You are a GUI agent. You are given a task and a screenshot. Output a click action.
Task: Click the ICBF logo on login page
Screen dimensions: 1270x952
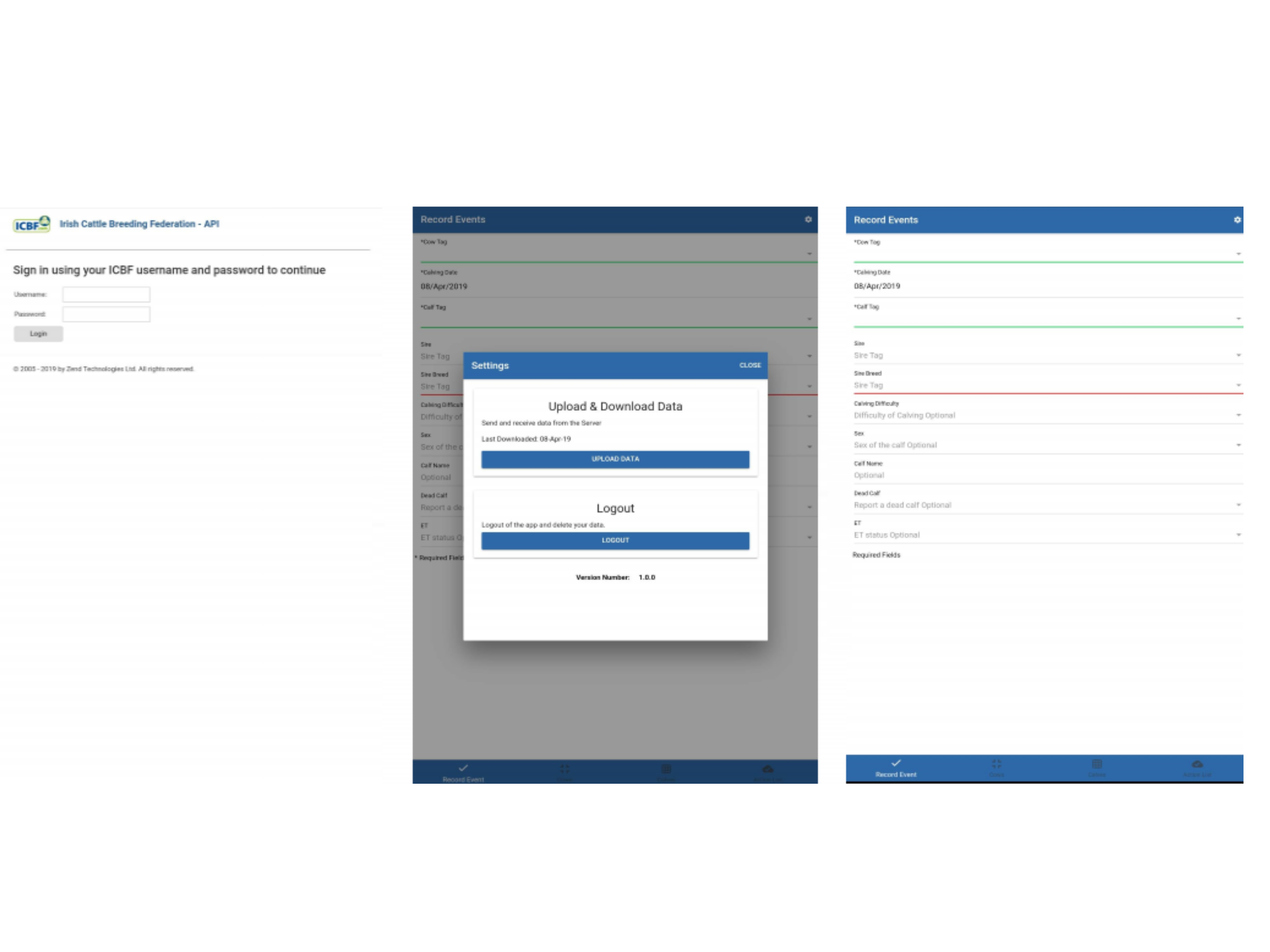[x=32, y=224]
